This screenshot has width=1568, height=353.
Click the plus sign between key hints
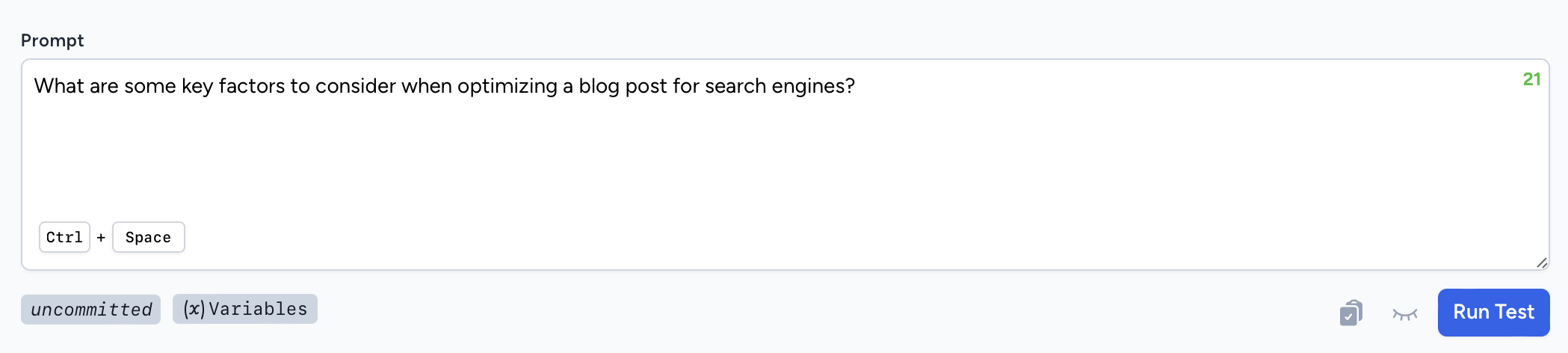[x=101, y=238]
